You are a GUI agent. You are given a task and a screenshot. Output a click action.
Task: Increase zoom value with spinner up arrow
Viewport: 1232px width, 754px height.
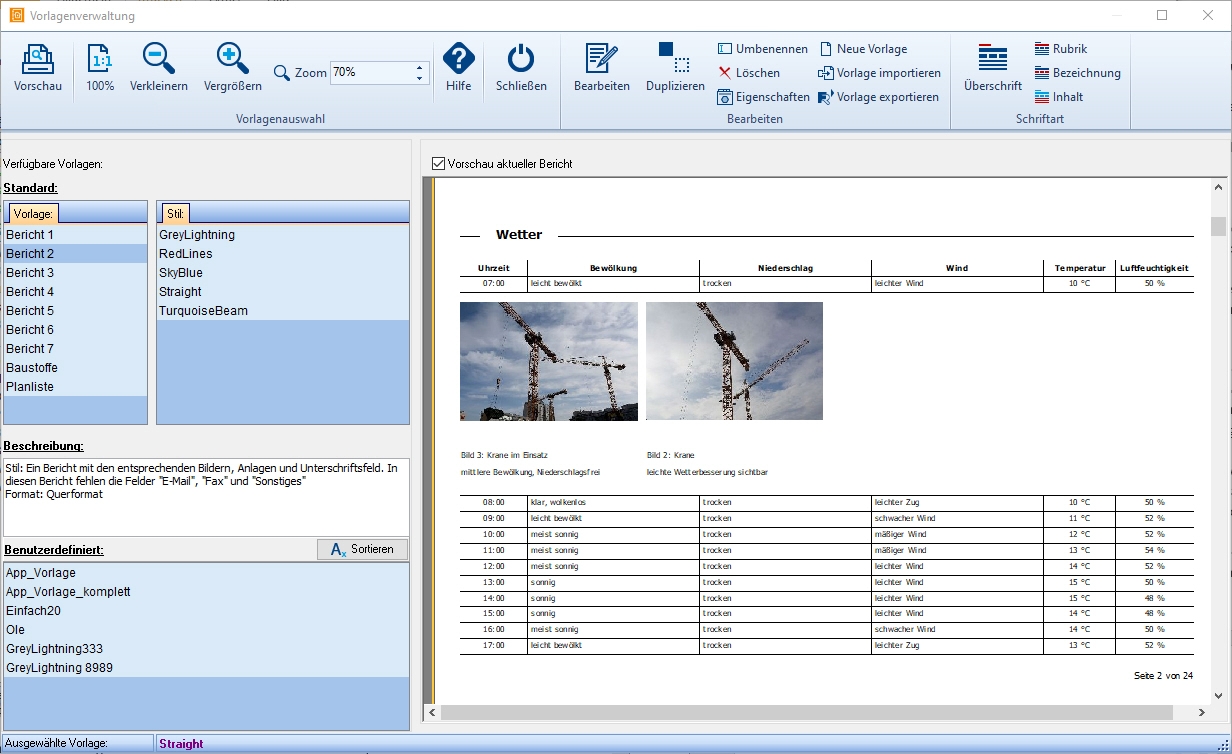419,67
